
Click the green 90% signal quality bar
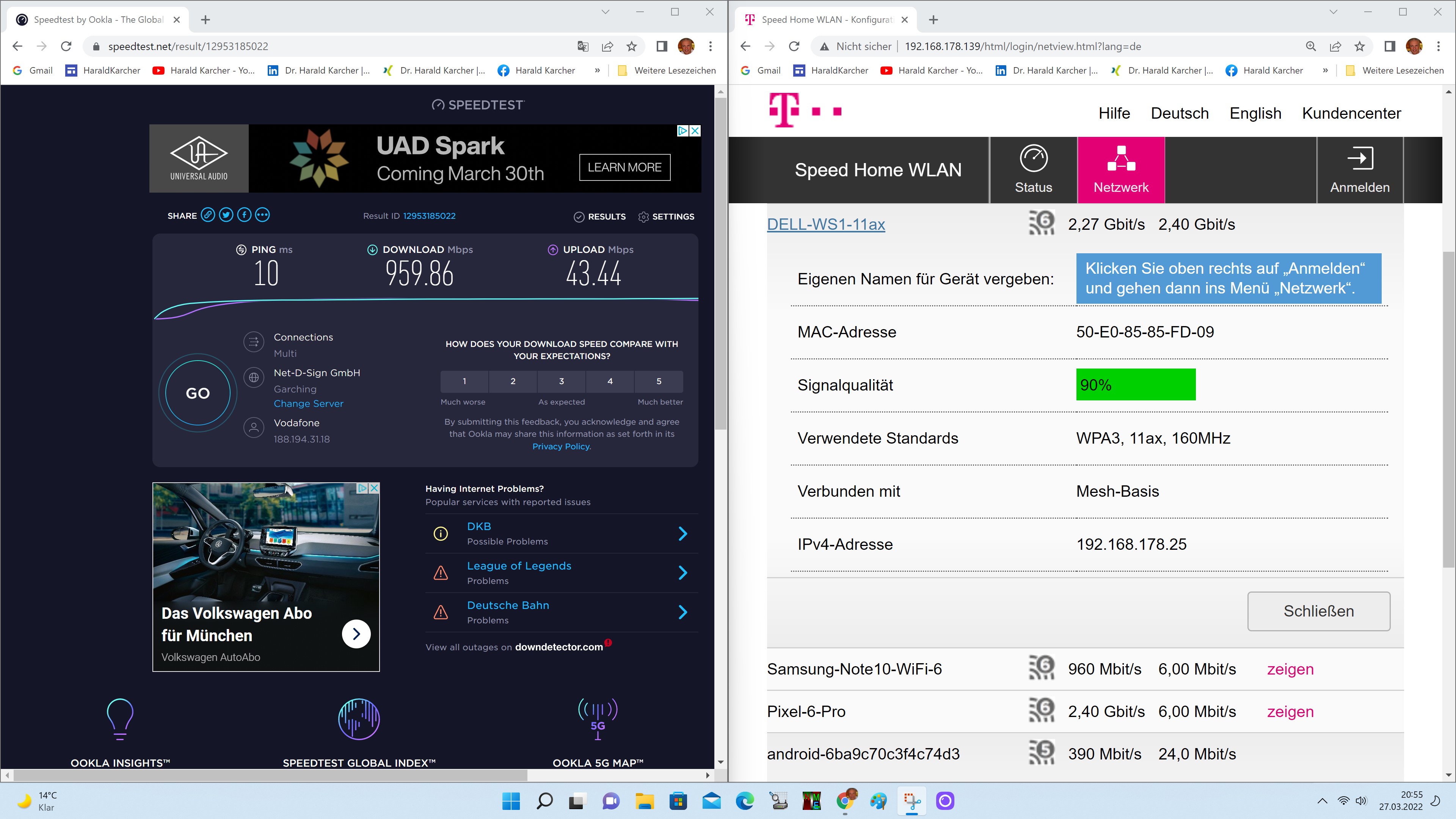pos(1135,384)
